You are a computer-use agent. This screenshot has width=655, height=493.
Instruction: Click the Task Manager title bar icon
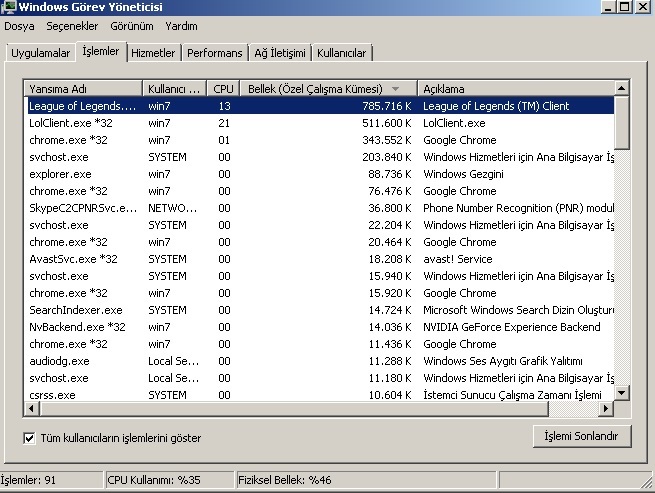[x=9, y=8]
